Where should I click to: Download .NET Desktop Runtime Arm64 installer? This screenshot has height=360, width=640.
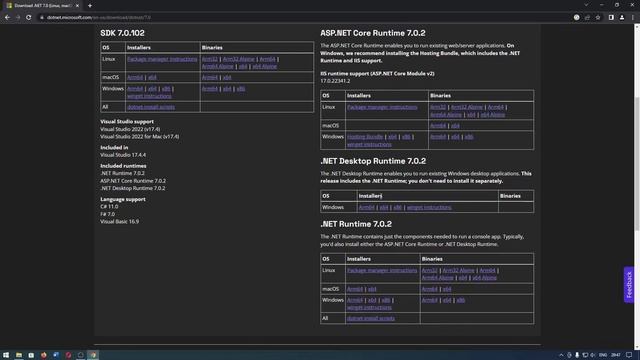pyautogui.click(x=367, y=207)
